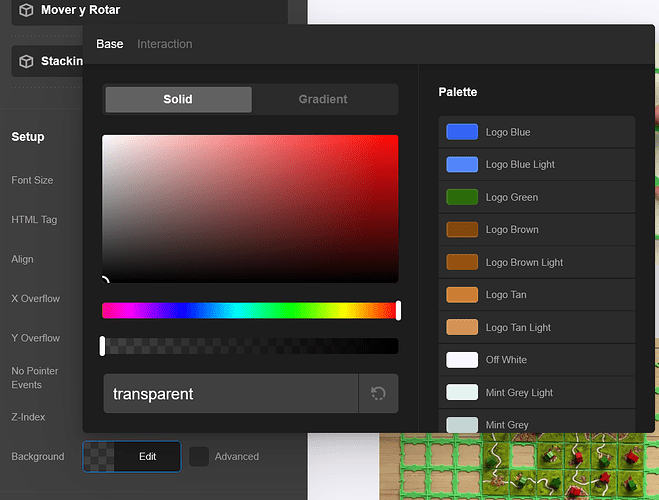The width and height of the screenshot is (659, 500).
Task: Click the rainbow hue slider bar
Action: point(250,311)
